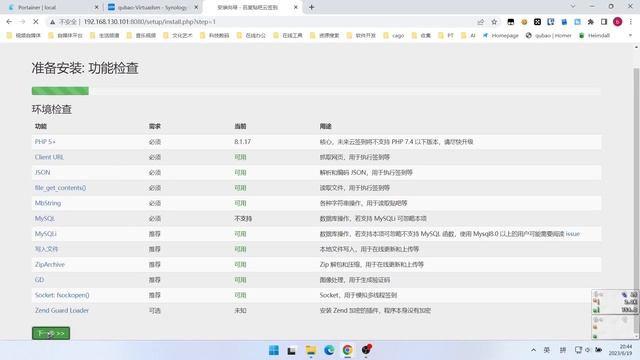This screenshot has height=360, width=640.
Task: Click the first black extension icon
Action: pos(511,22)
